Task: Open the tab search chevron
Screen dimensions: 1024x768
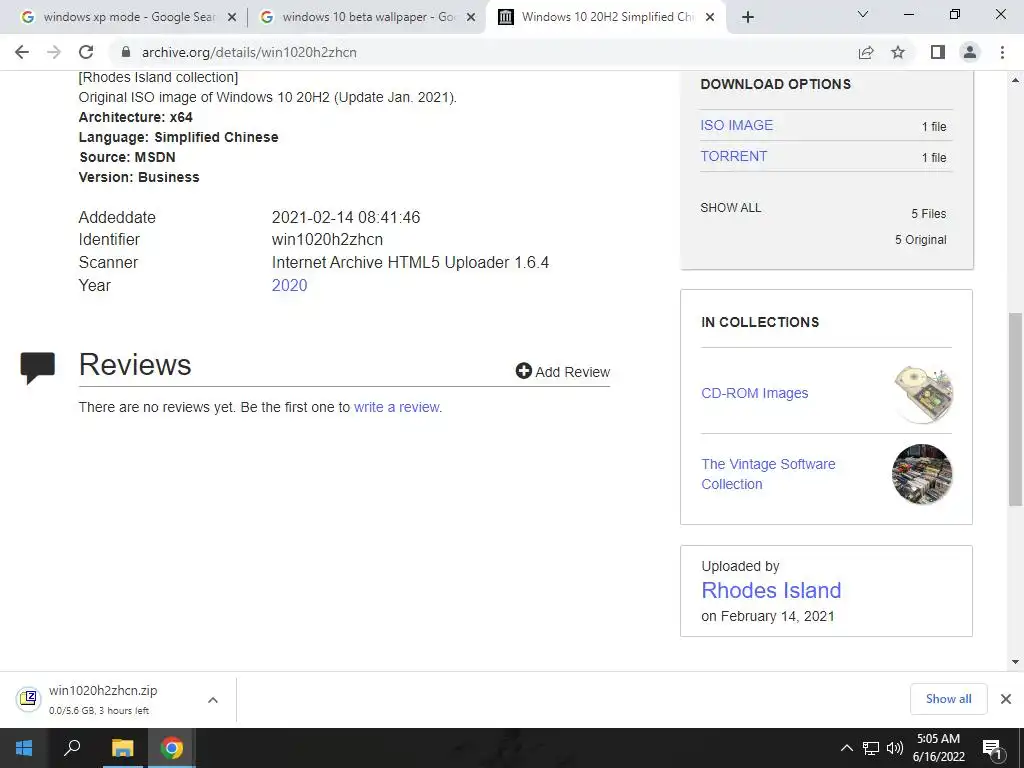Action: 863,14
